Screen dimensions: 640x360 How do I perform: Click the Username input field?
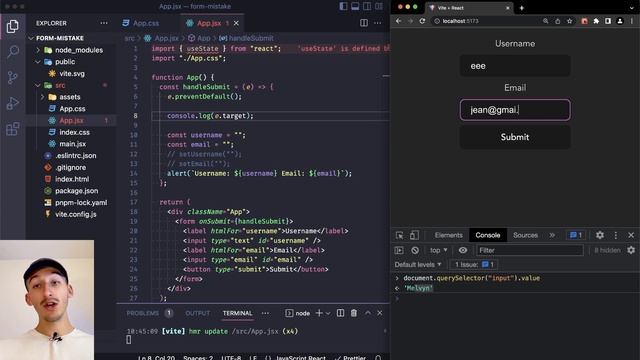tap(515, 66)
